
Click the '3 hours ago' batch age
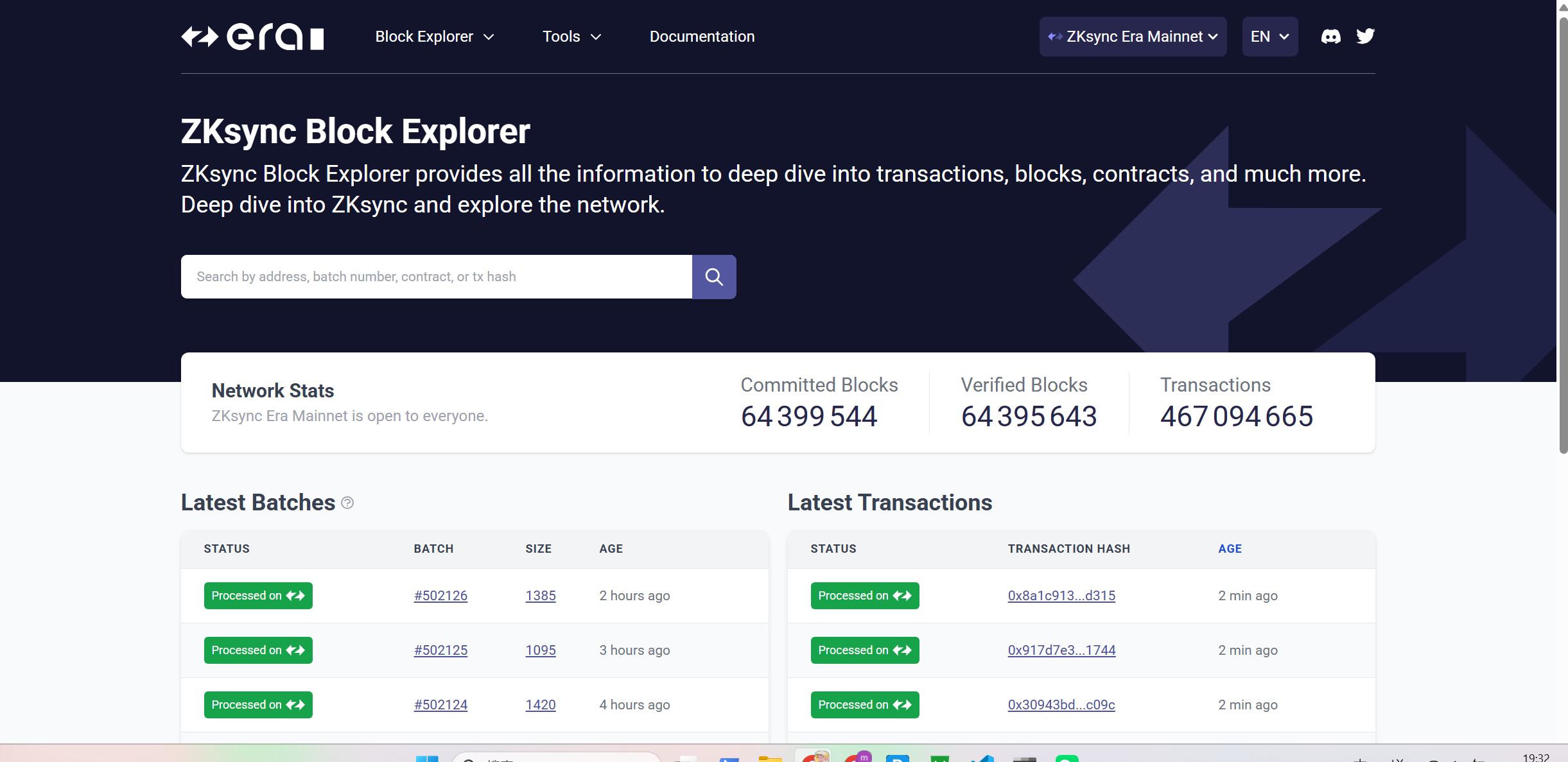click(634, 650)
